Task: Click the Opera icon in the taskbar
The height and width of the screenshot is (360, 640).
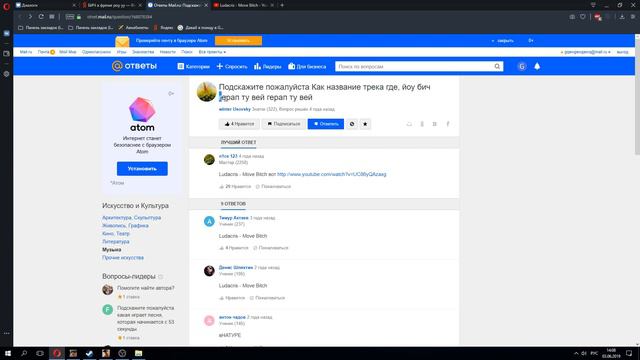Action: click(x=57, y=353)
